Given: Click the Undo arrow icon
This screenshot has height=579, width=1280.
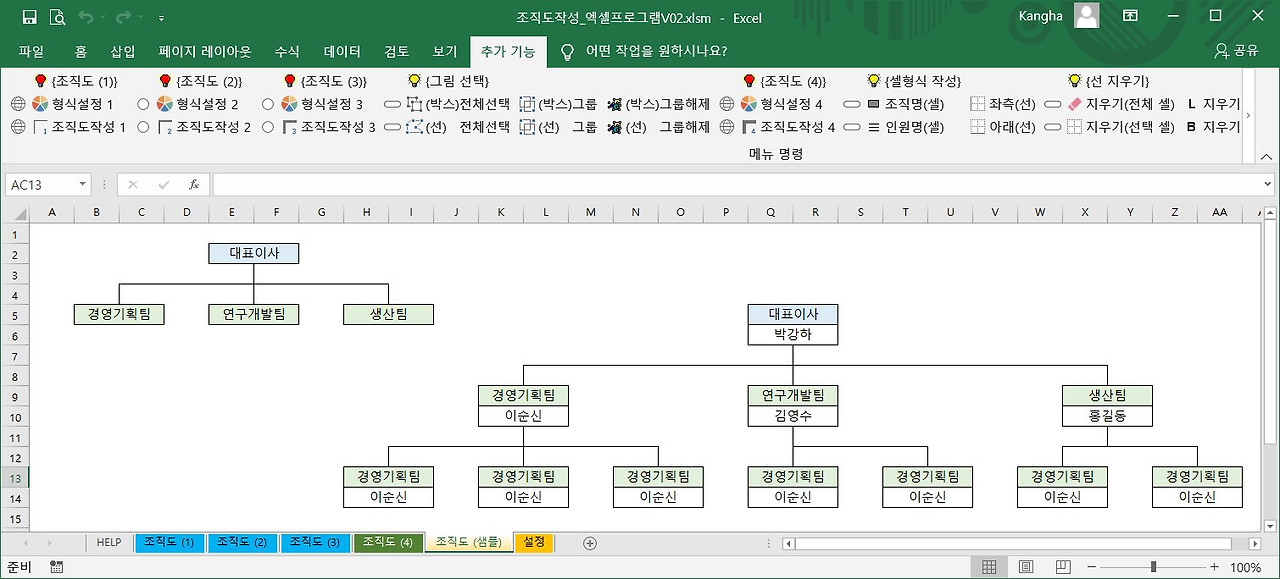Looking at the screenshot, I should tap(85, 17).
